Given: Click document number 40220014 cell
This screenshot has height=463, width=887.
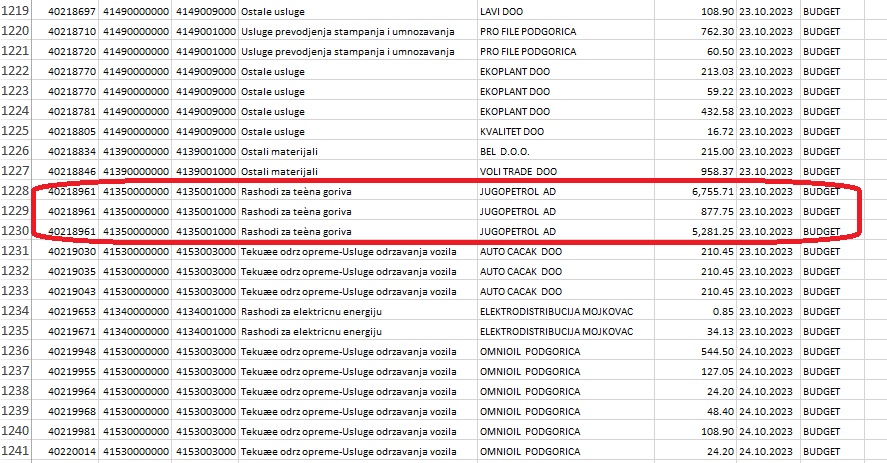Looking at the screenshot, I should click(65, 451).
